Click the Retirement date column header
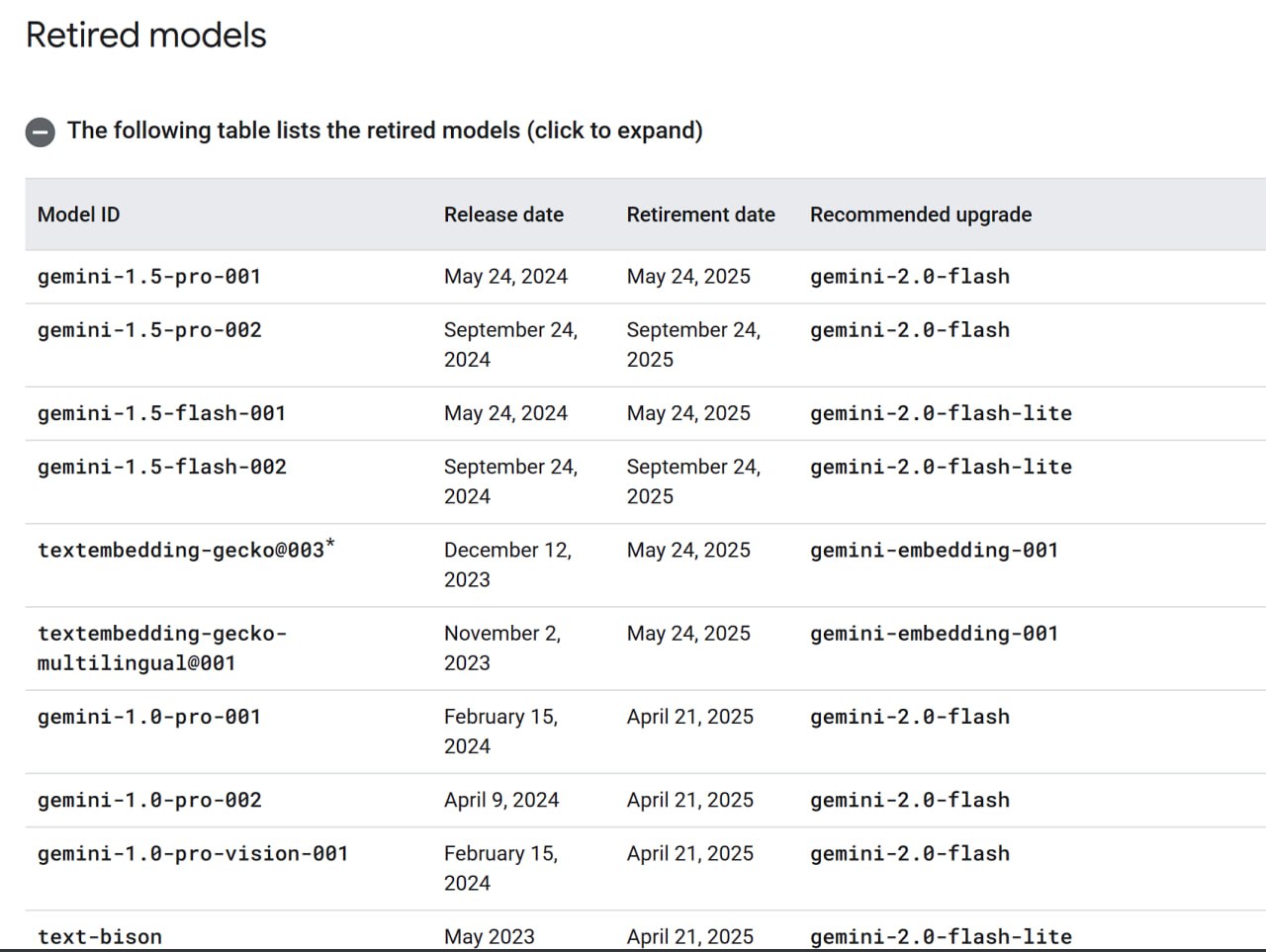Image resolution: width=1266 pixels, height=952 pixels. (x=700, y=215)
